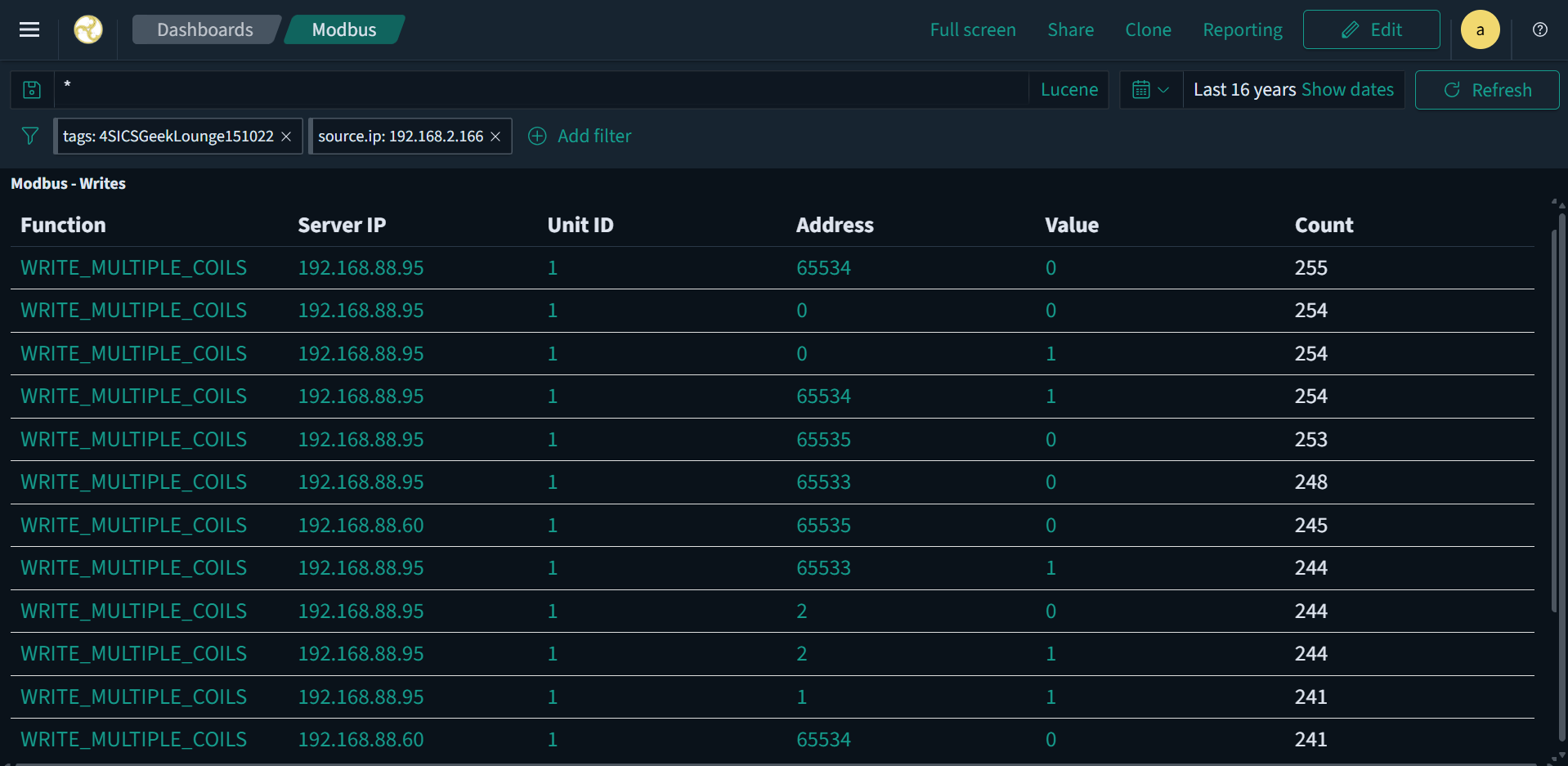
Task: Remove the source.ip 192.168.2.166 filter
Action: pos(495,137)
